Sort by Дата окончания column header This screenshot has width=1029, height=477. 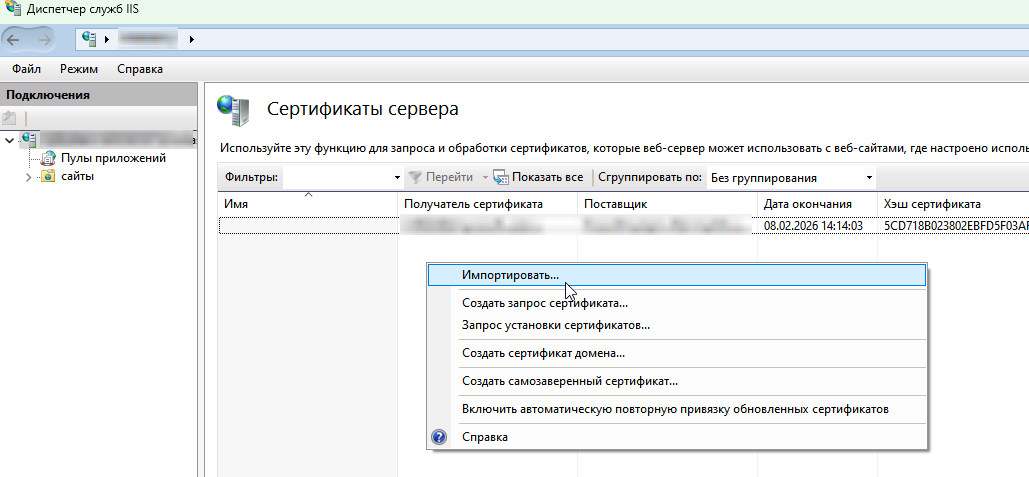pyautogui.click(x=807, y=203)
